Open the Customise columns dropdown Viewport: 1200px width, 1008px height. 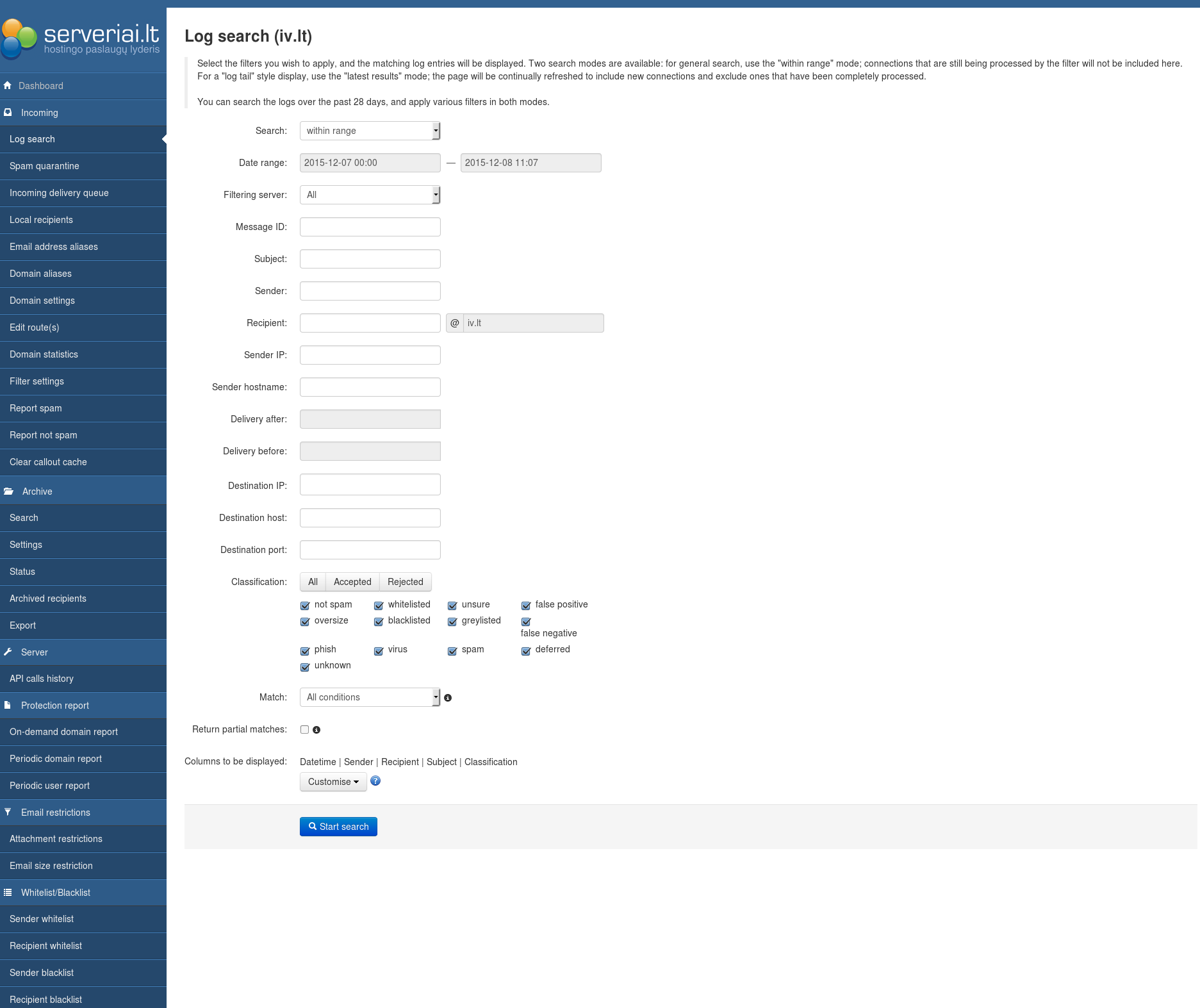click(x=333, y=782)
